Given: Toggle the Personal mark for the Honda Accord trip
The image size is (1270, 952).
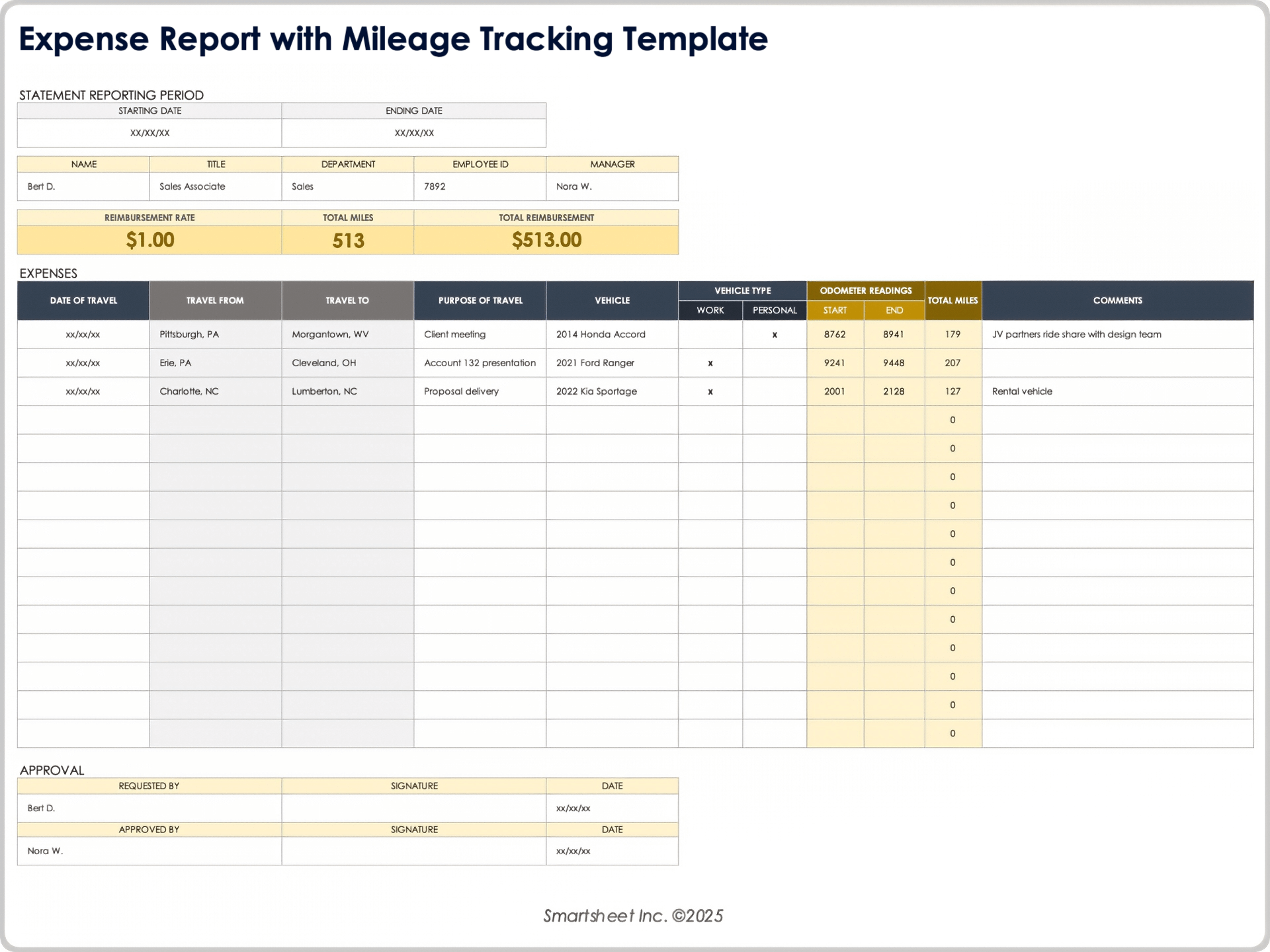Looking at the screenshot, I should (x=774, y=335).
